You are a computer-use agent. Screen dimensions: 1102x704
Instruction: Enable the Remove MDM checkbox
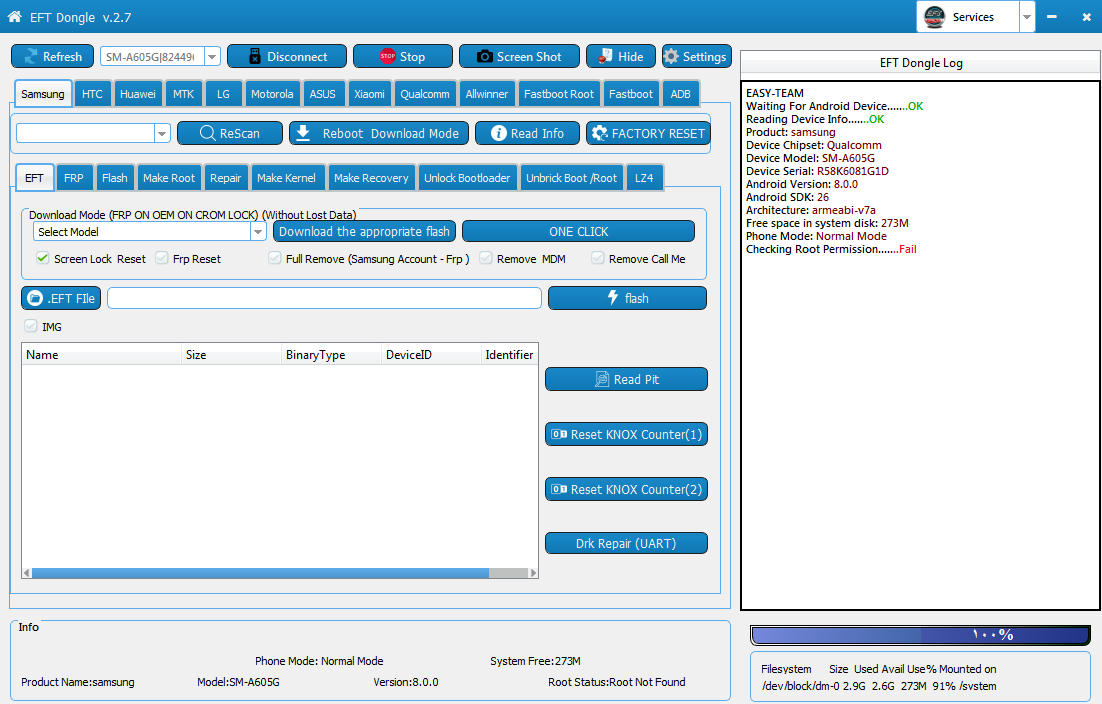tap(486, 258)
